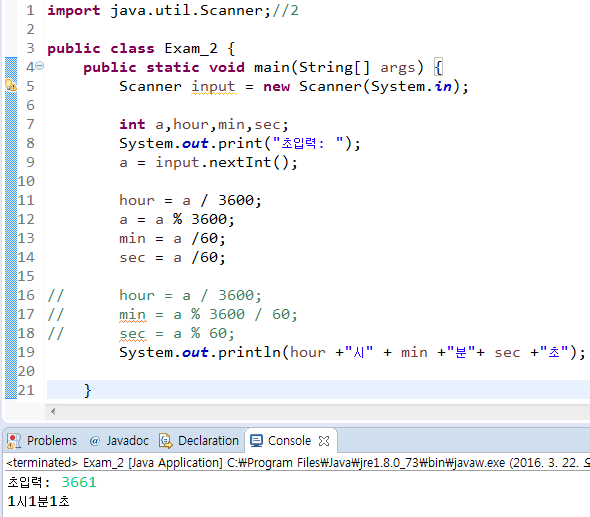Click 'String[] args' parameter on line 4
Image resolution: width=590 pixels, height=517 pixels.
pyautogui.click(x=358, y=68)
